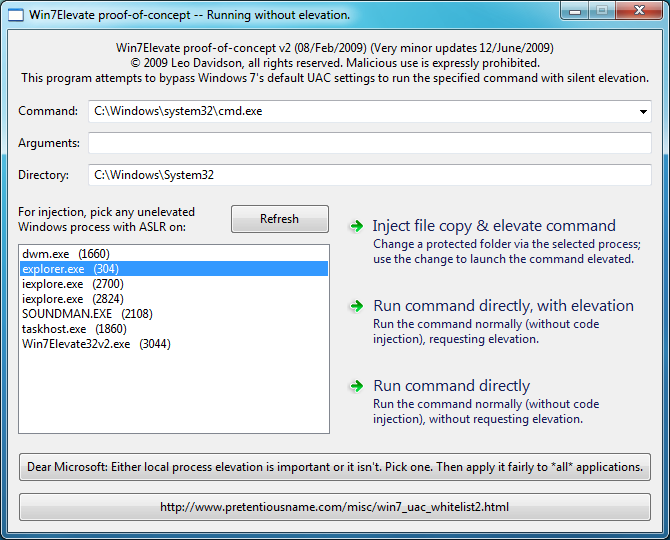
Task: Click the green arrow beside Inject file copy
Action: coord(356,226)
